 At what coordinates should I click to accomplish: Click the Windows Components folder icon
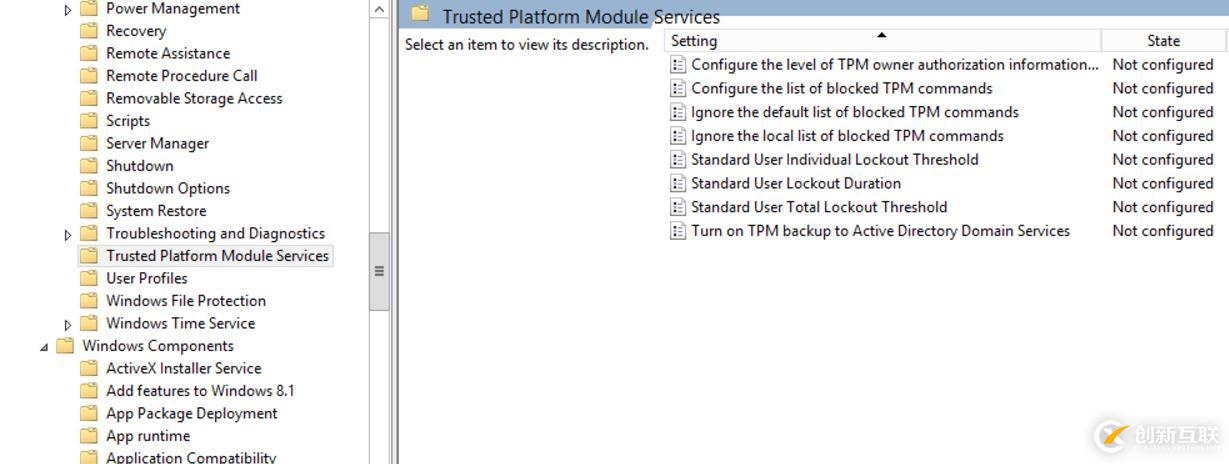point(66,346)
